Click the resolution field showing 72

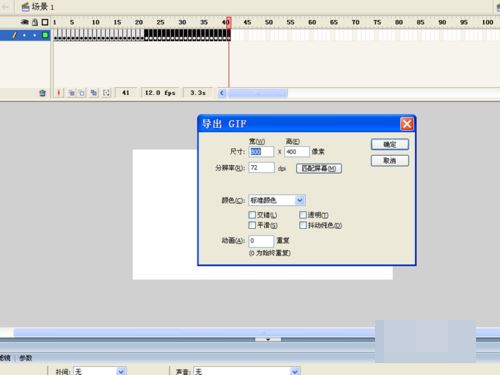262,168
